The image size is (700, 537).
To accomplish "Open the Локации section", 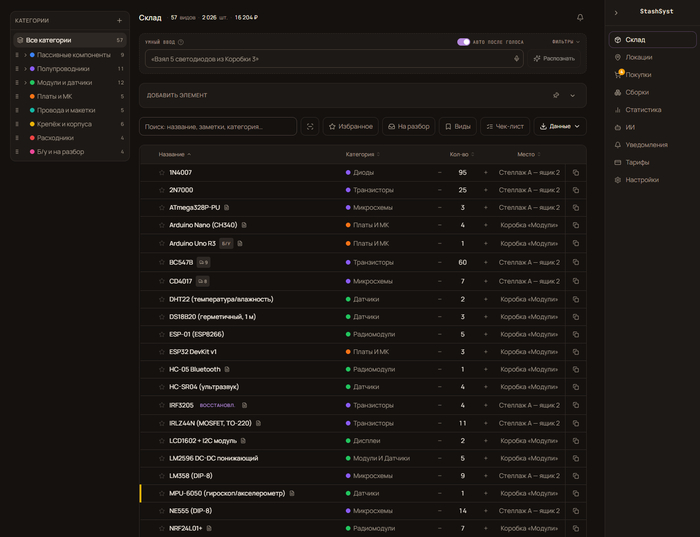I will (652, 57).
